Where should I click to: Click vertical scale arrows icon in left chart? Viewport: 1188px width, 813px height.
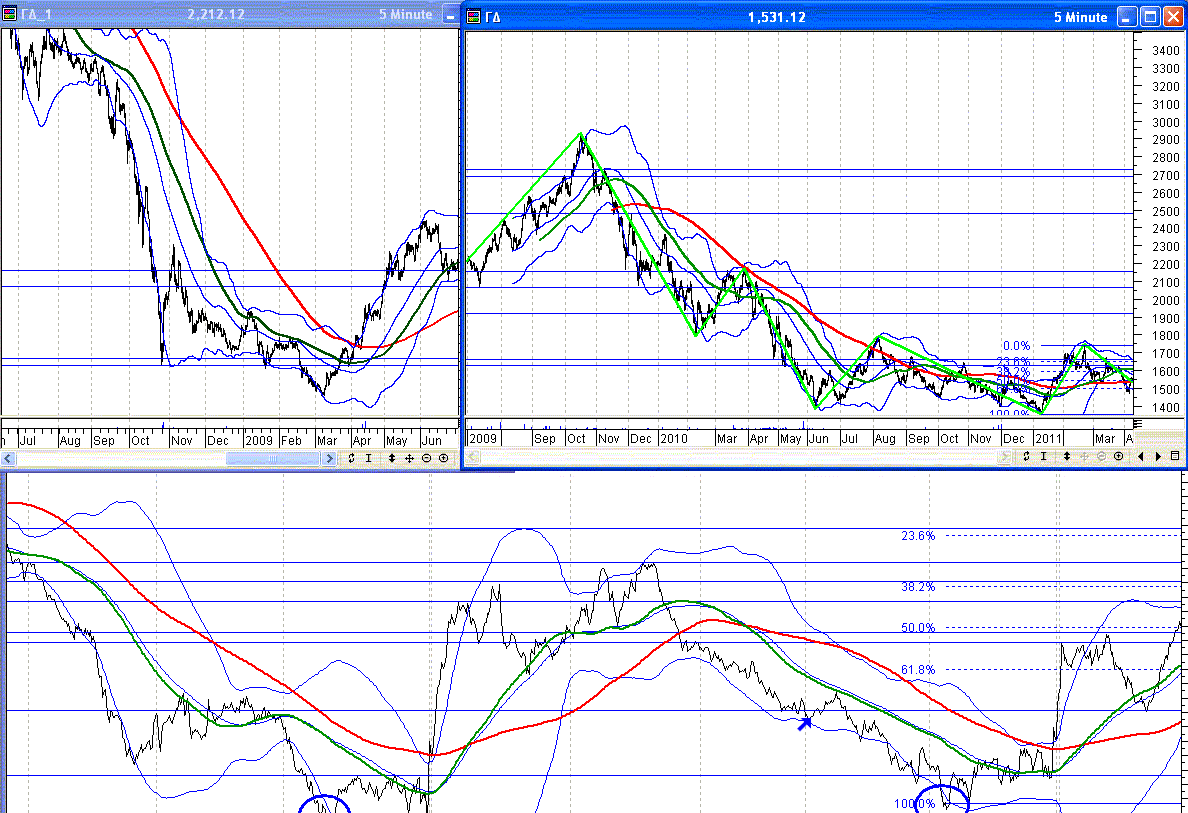(392, 458)
